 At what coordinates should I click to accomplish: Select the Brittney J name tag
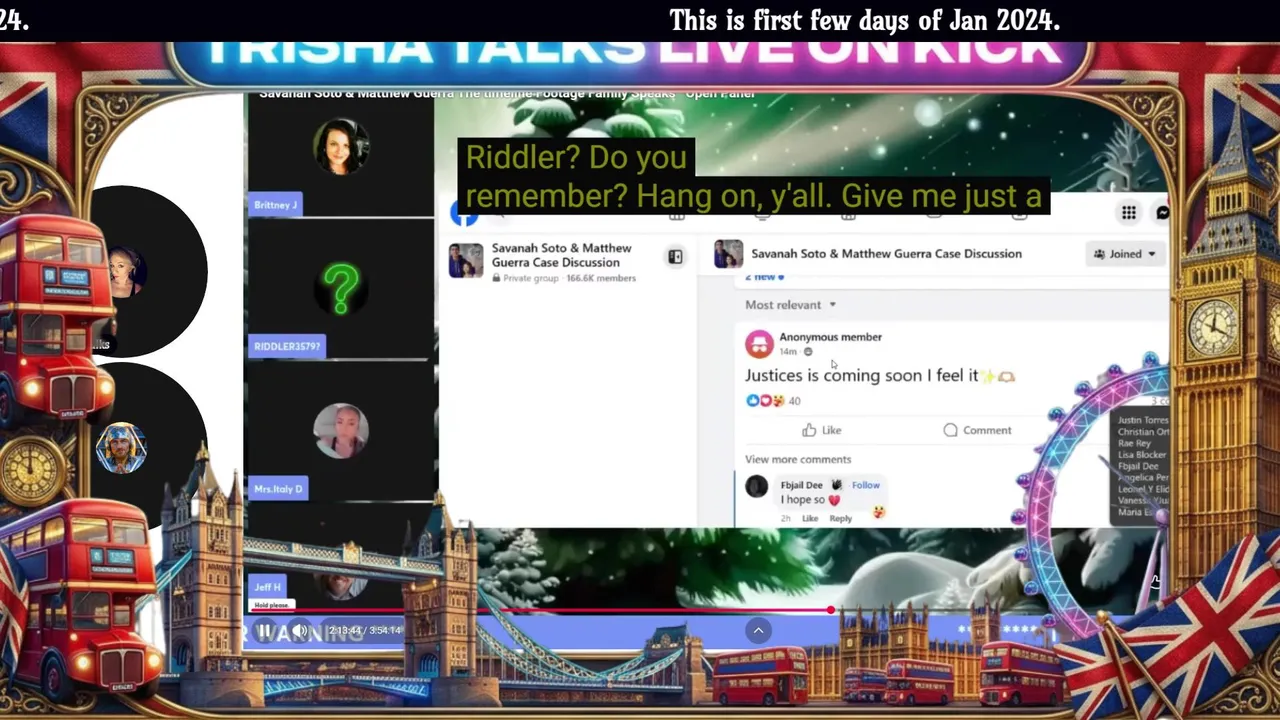tap(276, 205)
